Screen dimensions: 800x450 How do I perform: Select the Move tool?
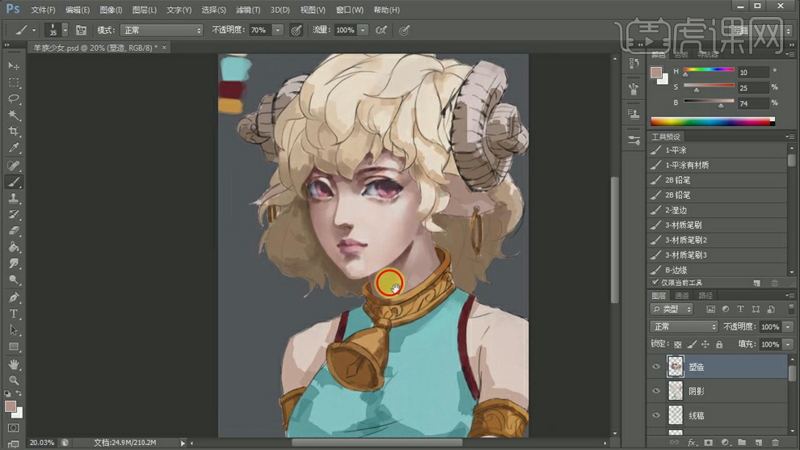click(14, 66)
